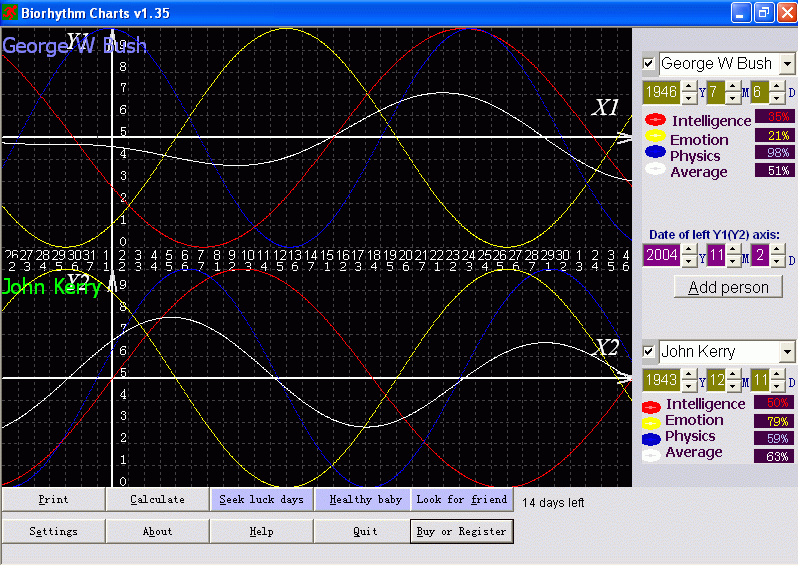Increase Bush birth day 6 up arrow

[777, 87]
